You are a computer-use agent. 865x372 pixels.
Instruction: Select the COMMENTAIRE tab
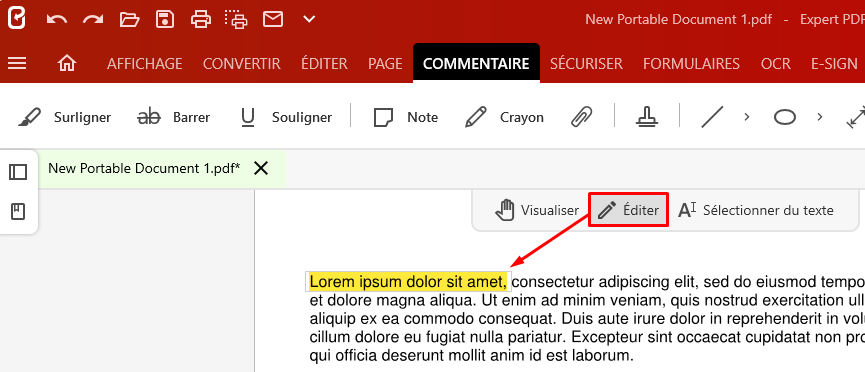point(476,63)
